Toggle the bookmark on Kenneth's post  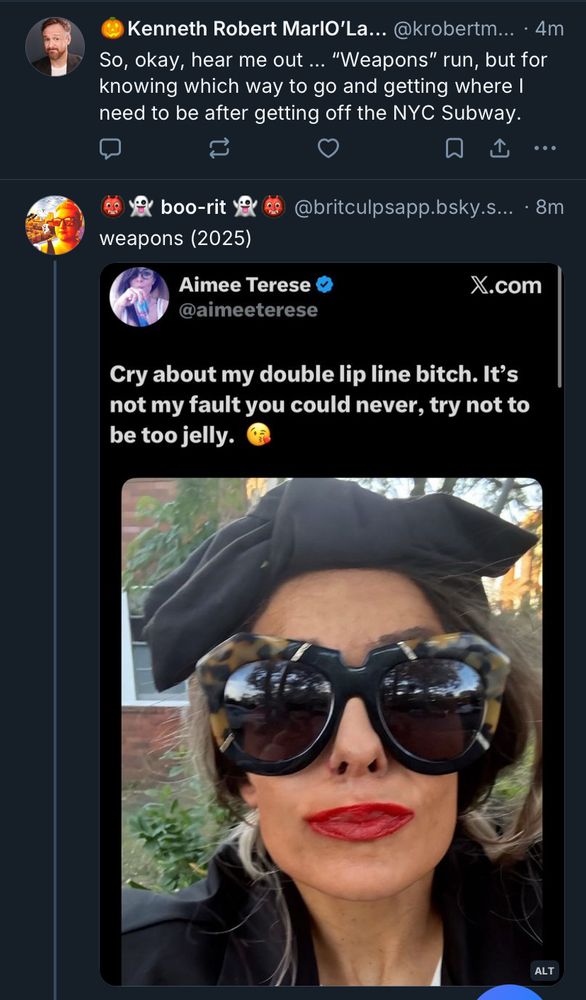pyautogui.click(x=454, y=147)
